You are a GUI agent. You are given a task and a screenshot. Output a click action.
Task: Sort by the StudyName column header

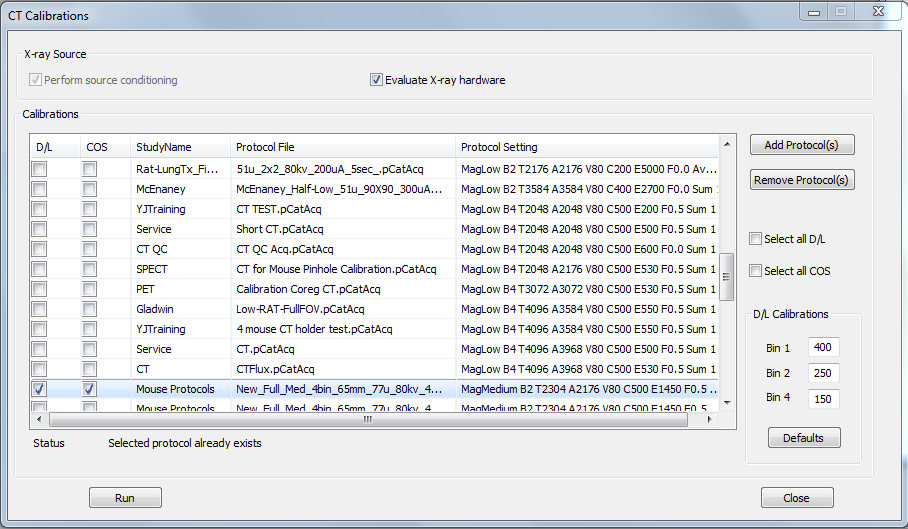pos(180,147)
